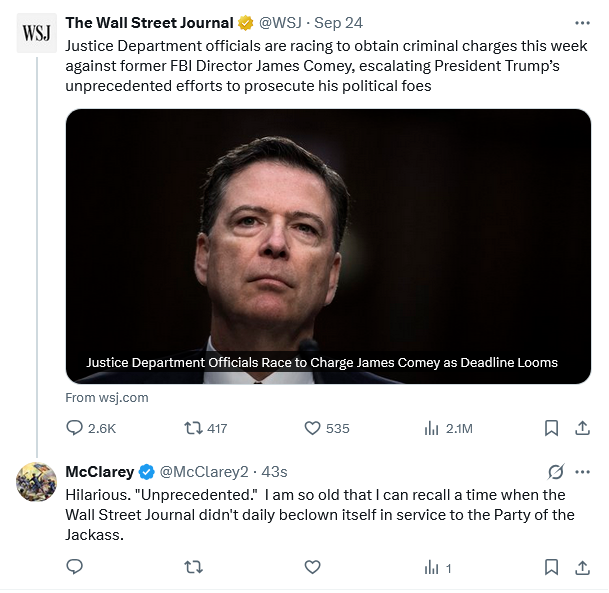The height and width of the screenshot is (593, 609).
Task: Open The Wall Street Journal profile name
Action: coord(149,23)
